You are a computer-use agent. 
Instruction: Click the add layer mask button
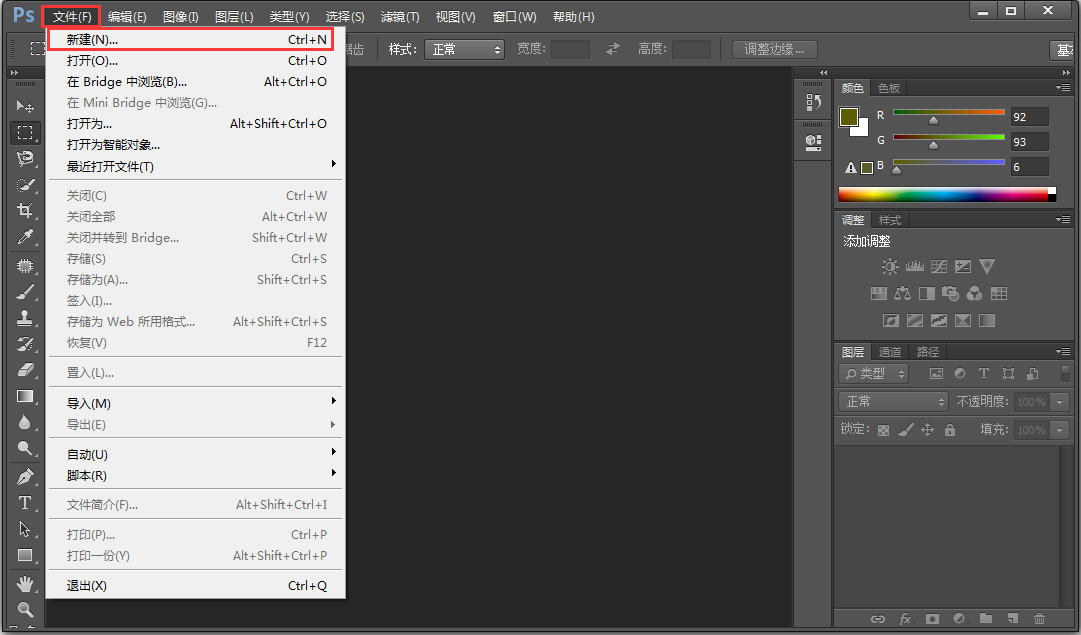point(932,618)
